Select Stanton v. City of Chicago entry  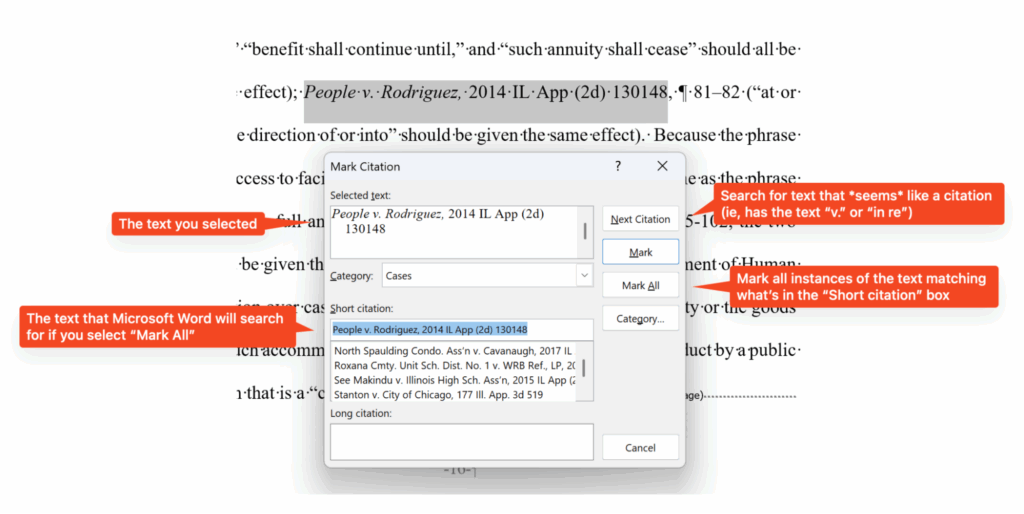(x=454, y=394)
